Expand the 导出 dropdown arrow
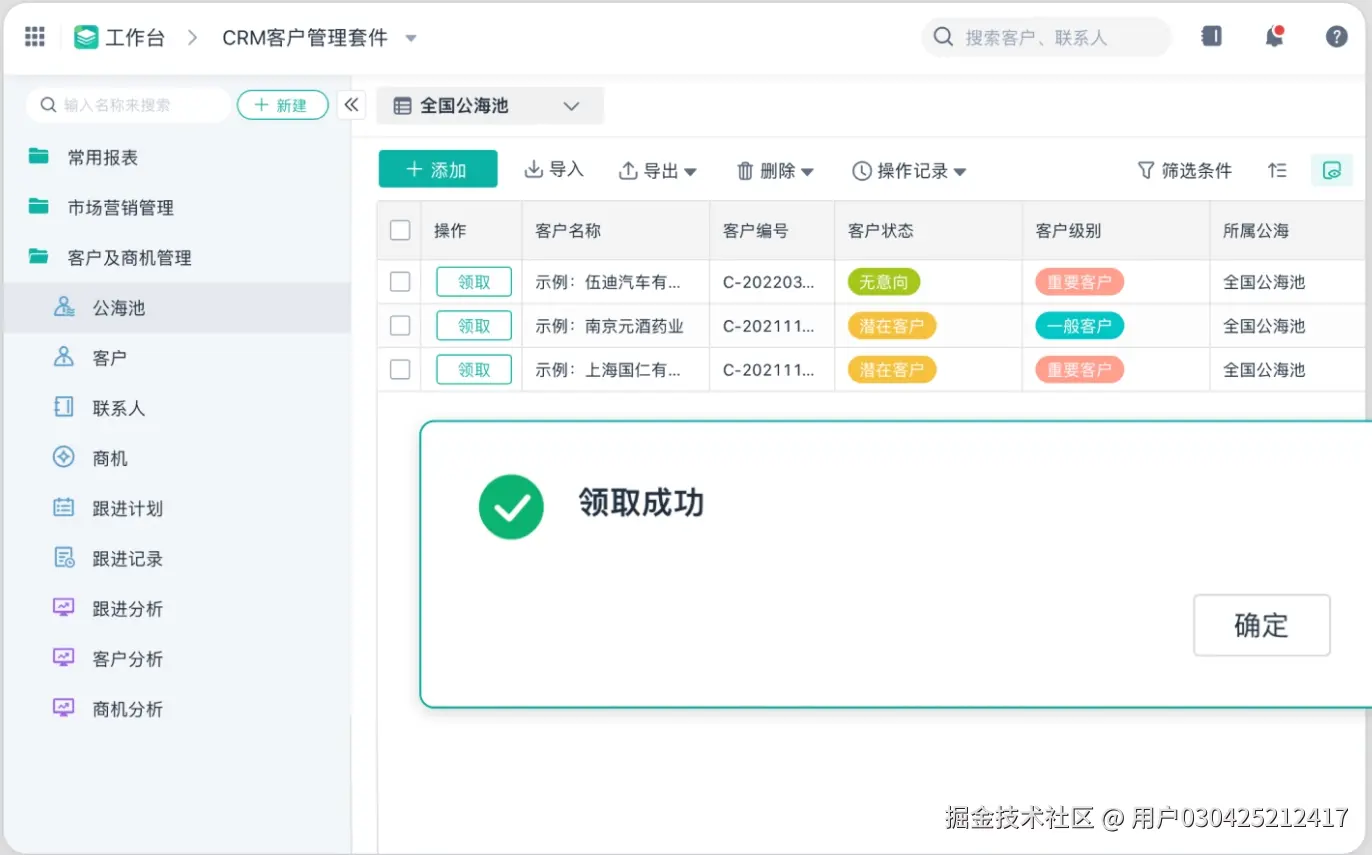 [x=689, y=170]
